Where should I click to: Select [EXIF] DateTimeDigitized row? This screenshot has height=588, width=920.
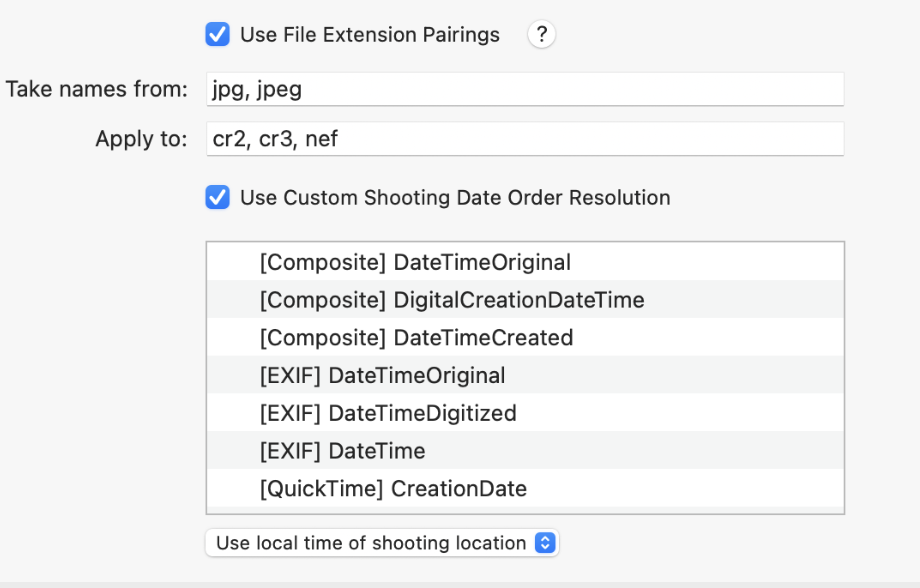[x=525, y=413]
